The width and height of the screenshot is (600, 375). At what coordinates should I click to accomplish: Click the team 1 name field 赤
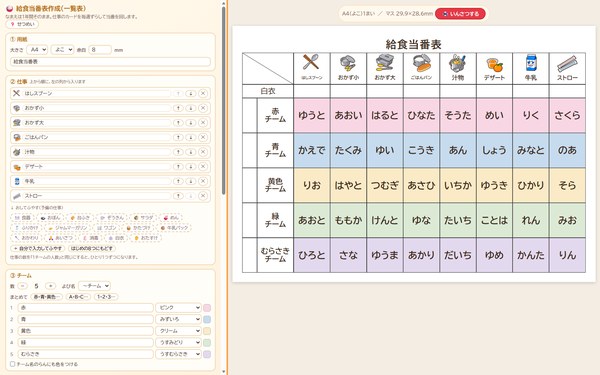(86, 308)
